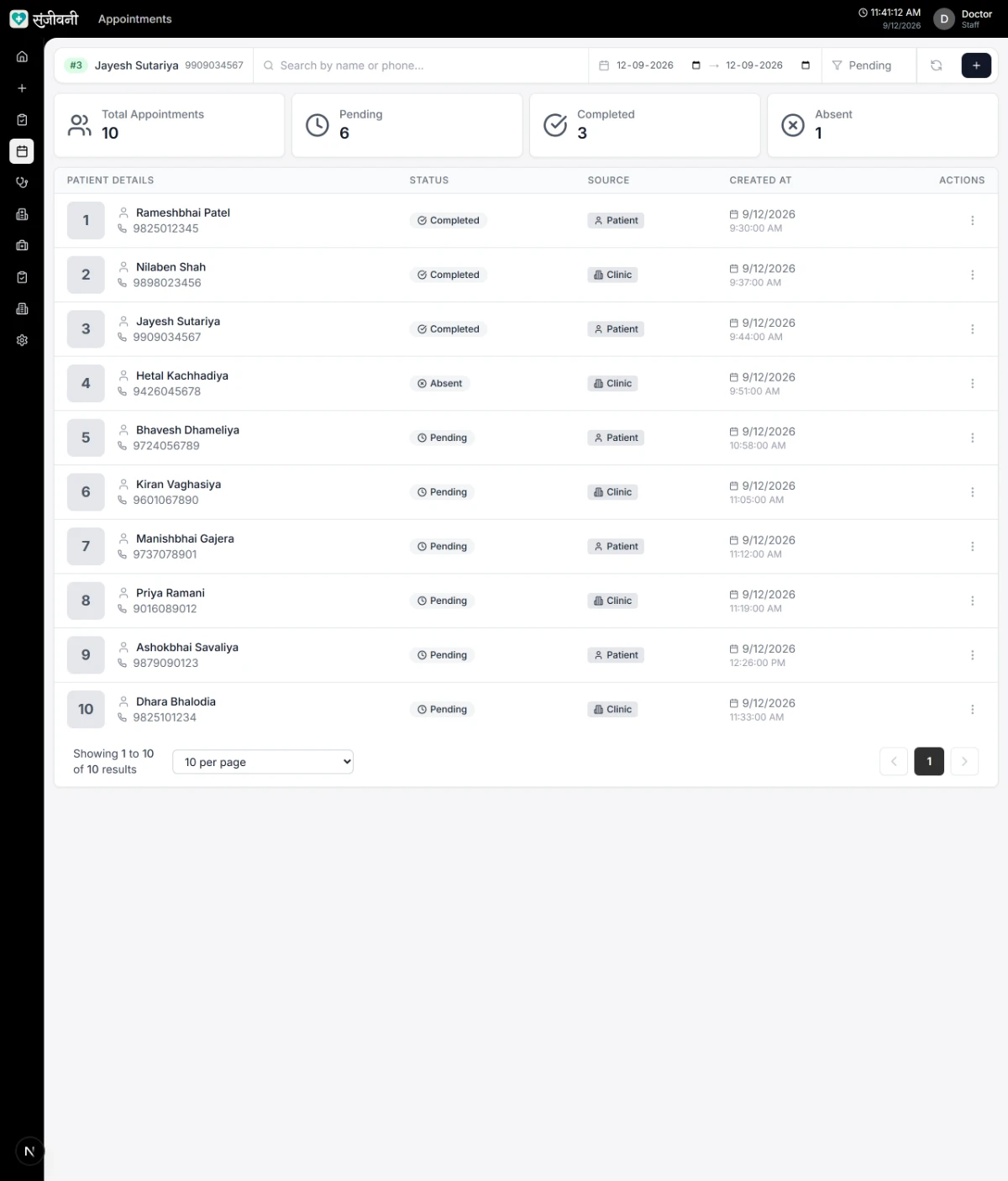Click the D user avatar in header
This screenshot has width=1008, height=1181.
coord(944,18)
